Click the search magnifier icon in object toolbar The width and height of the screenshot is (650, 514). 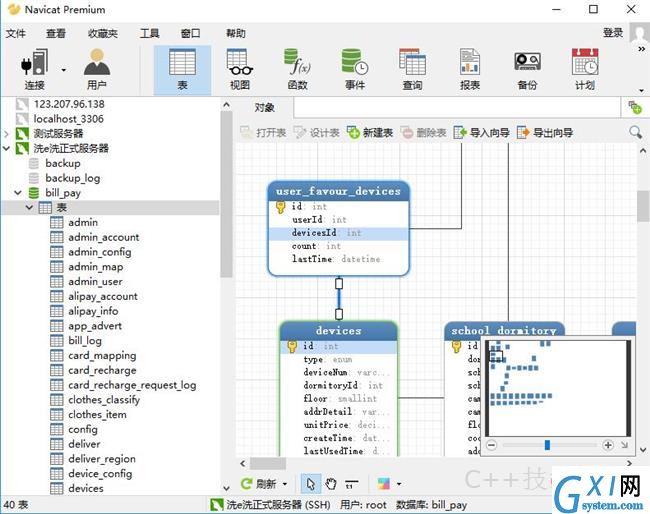(635, 133)
